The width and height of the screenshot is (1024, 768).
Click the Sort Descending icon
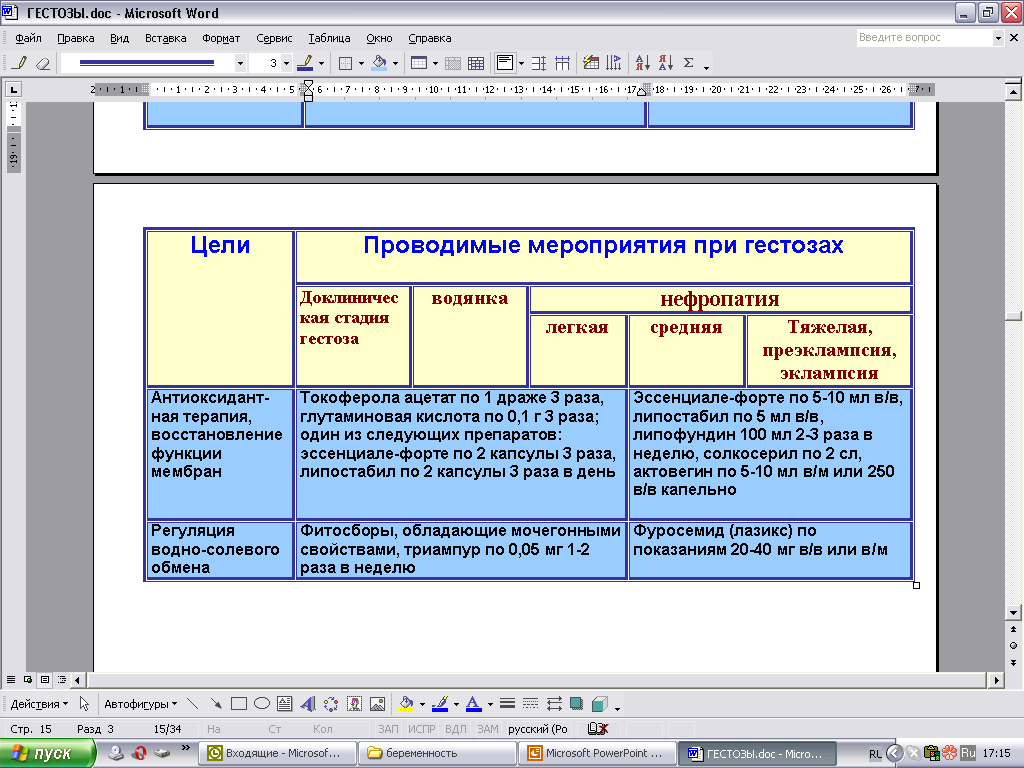[x=665, y=63]
